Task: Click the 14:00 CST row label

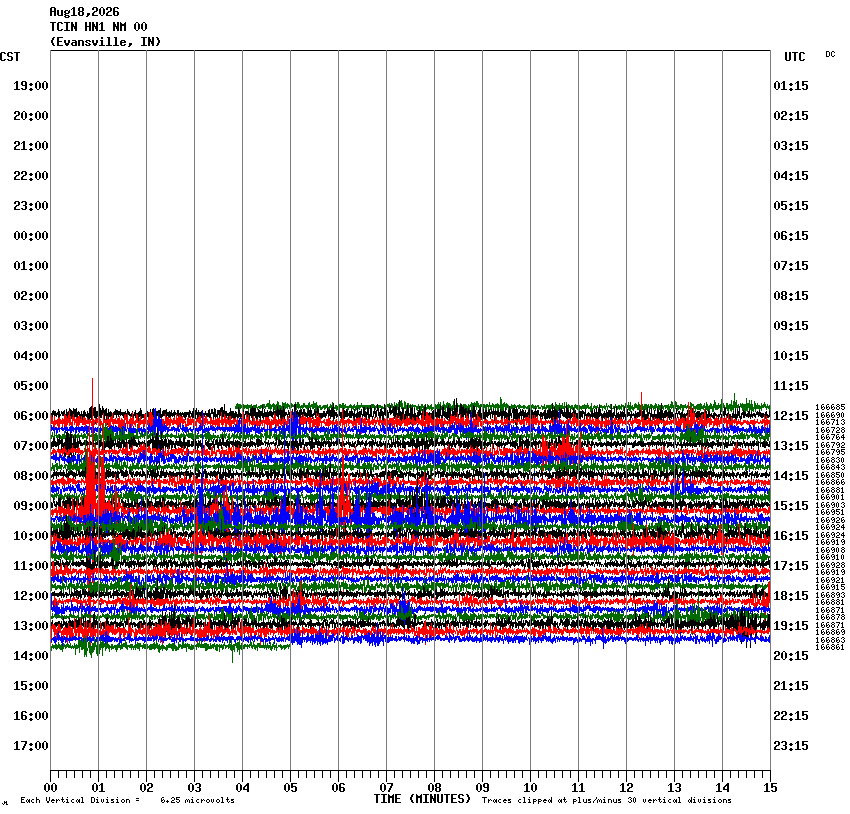Action: 31,656
